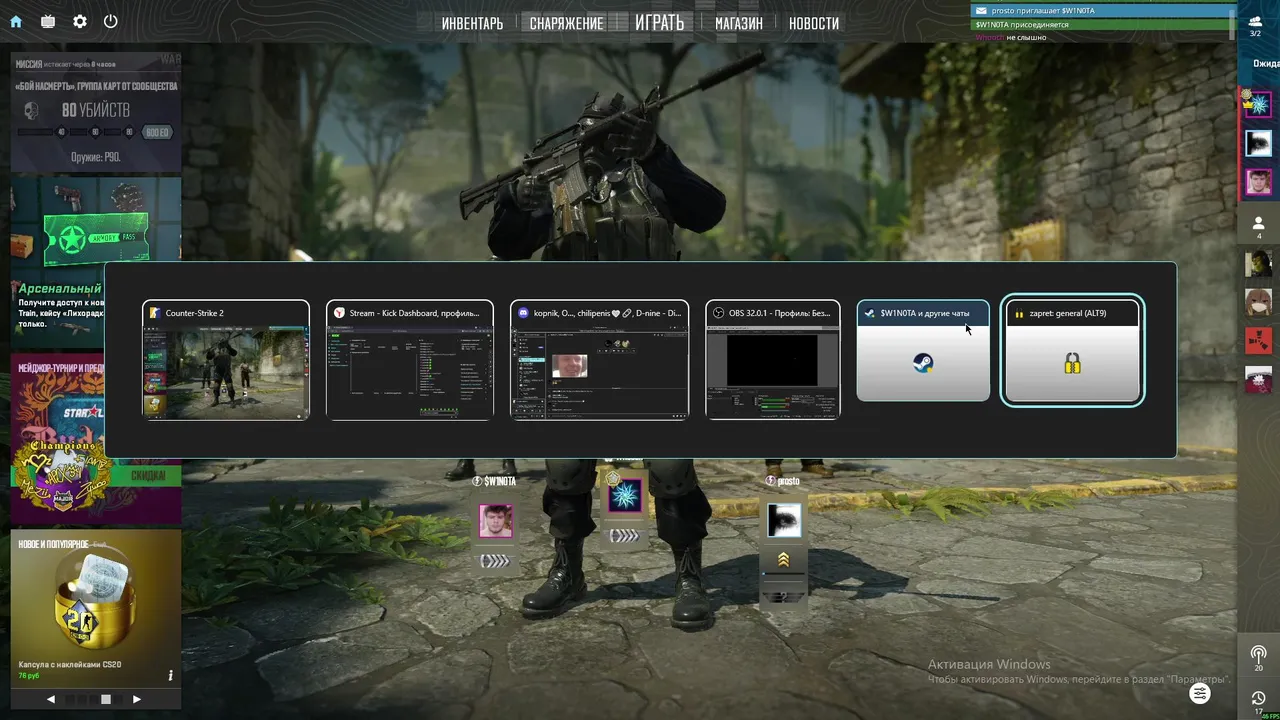The image size is (1280, 720).
Task: Go to the CS2 home screen icon
Action: (16, 21)
